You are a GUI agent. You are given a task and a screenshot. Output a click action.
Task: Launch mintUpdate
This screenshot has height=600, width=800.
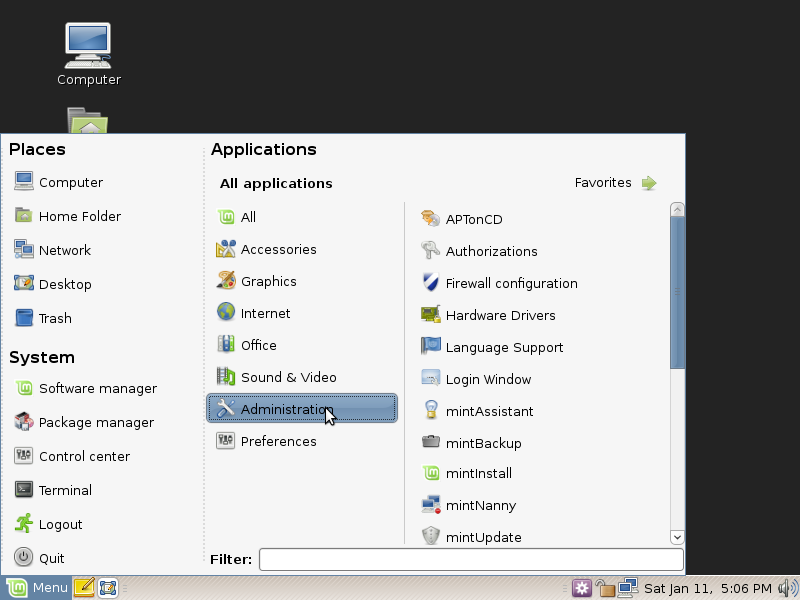pyautogui.click(x=471, y=537)
